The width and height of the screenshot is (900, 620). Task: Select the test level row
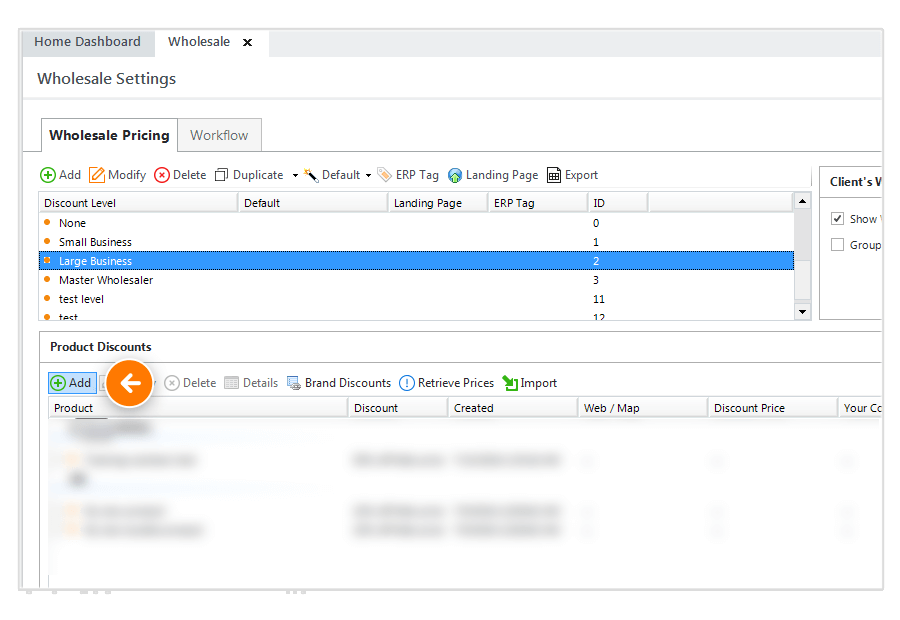click(x=416, y=299)
